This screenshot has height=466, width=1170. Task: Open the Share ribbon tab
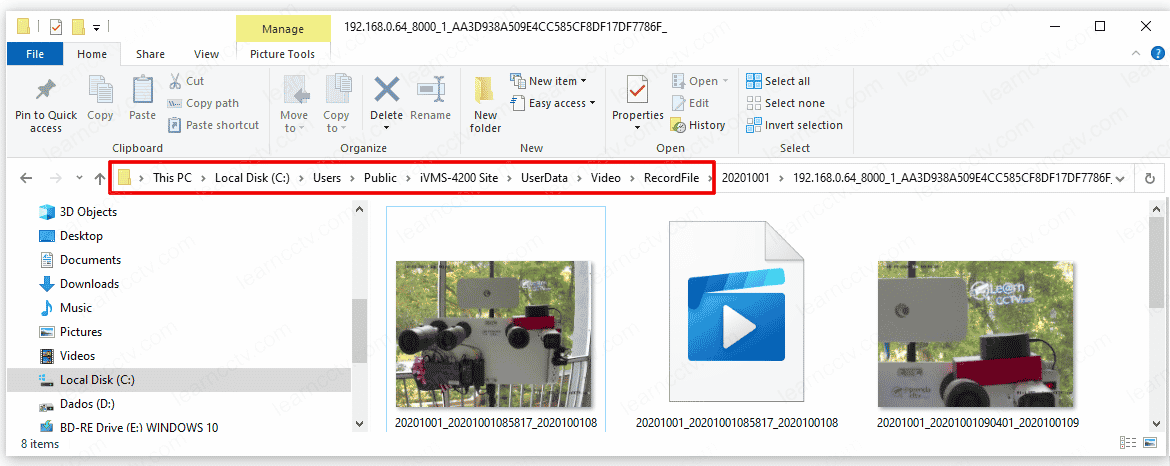[x=151, y=54]
